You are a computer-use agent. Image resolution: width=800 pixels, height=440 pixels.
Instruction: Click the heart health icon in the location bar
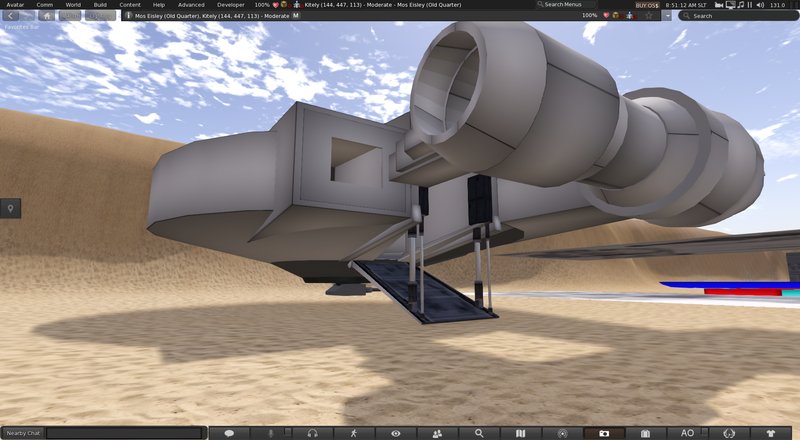coord(606,16)
